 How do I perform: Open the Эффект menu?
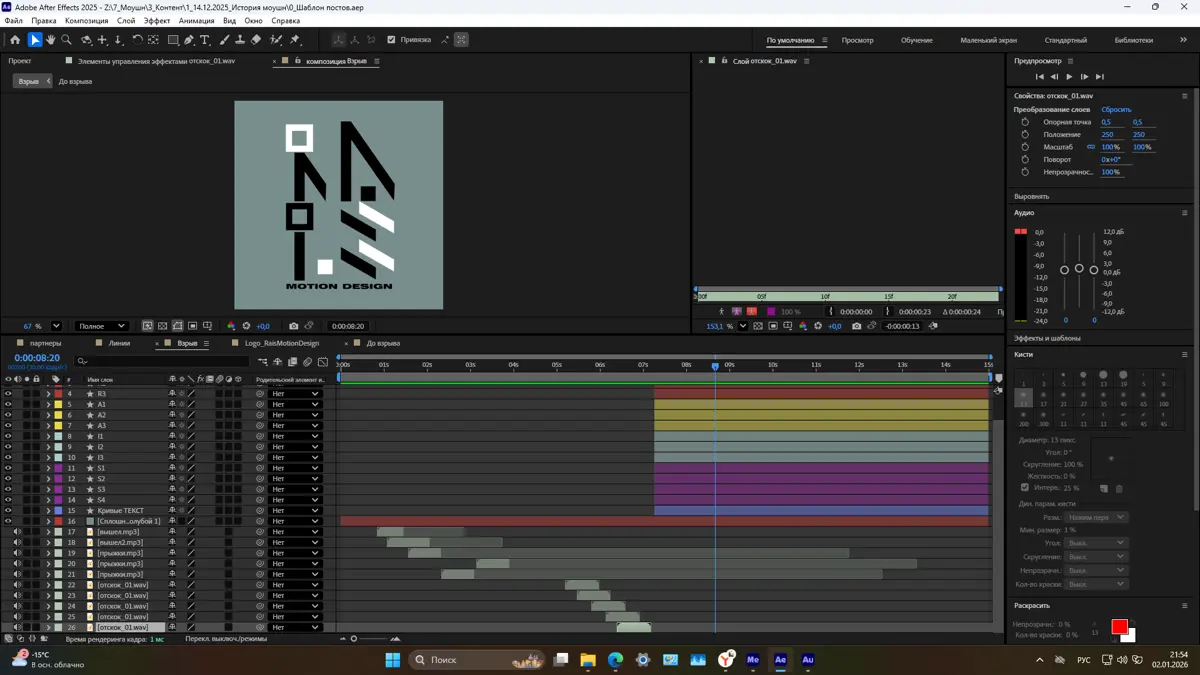coord(157,21)
